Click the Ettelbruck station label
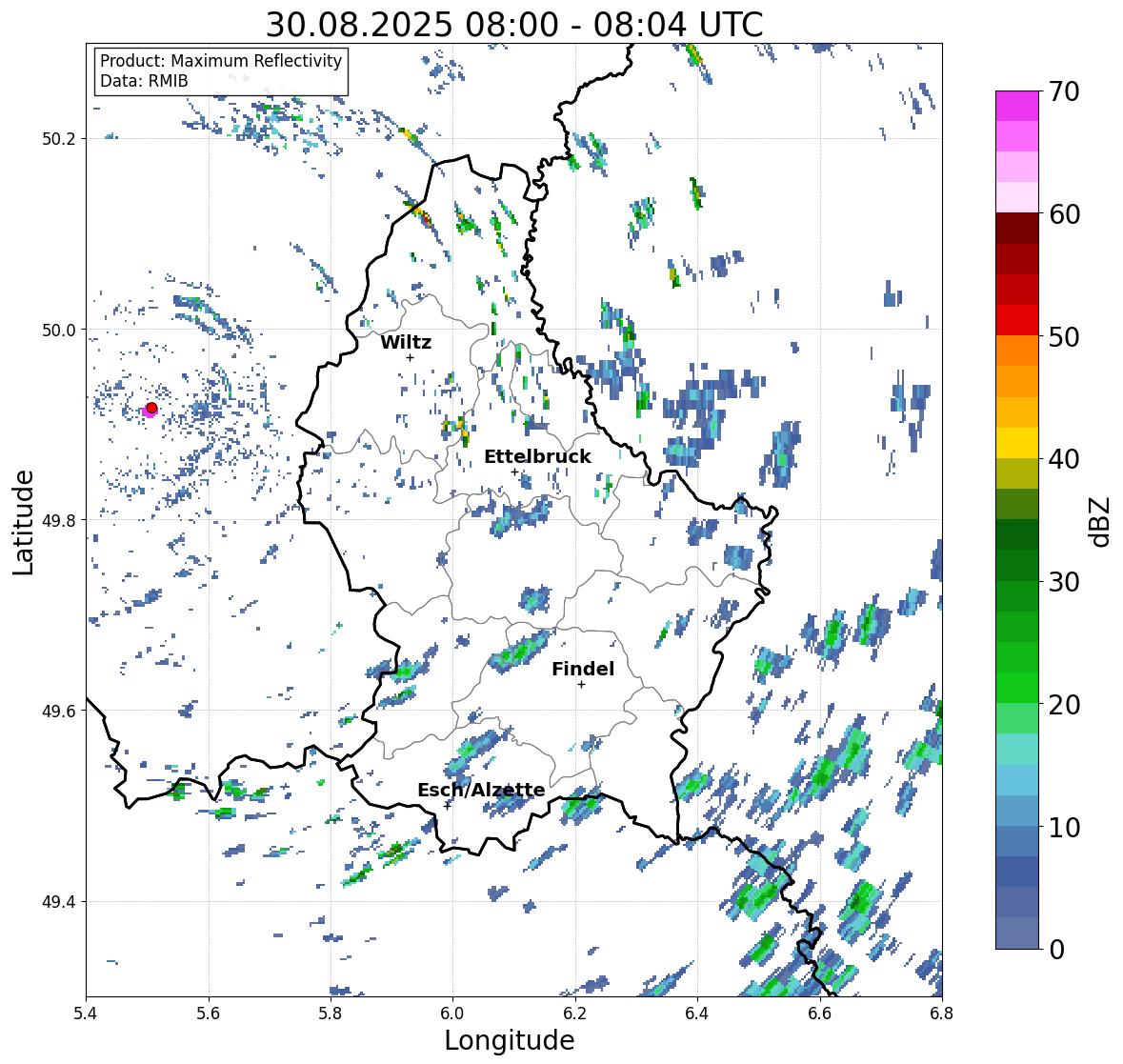 537,457
